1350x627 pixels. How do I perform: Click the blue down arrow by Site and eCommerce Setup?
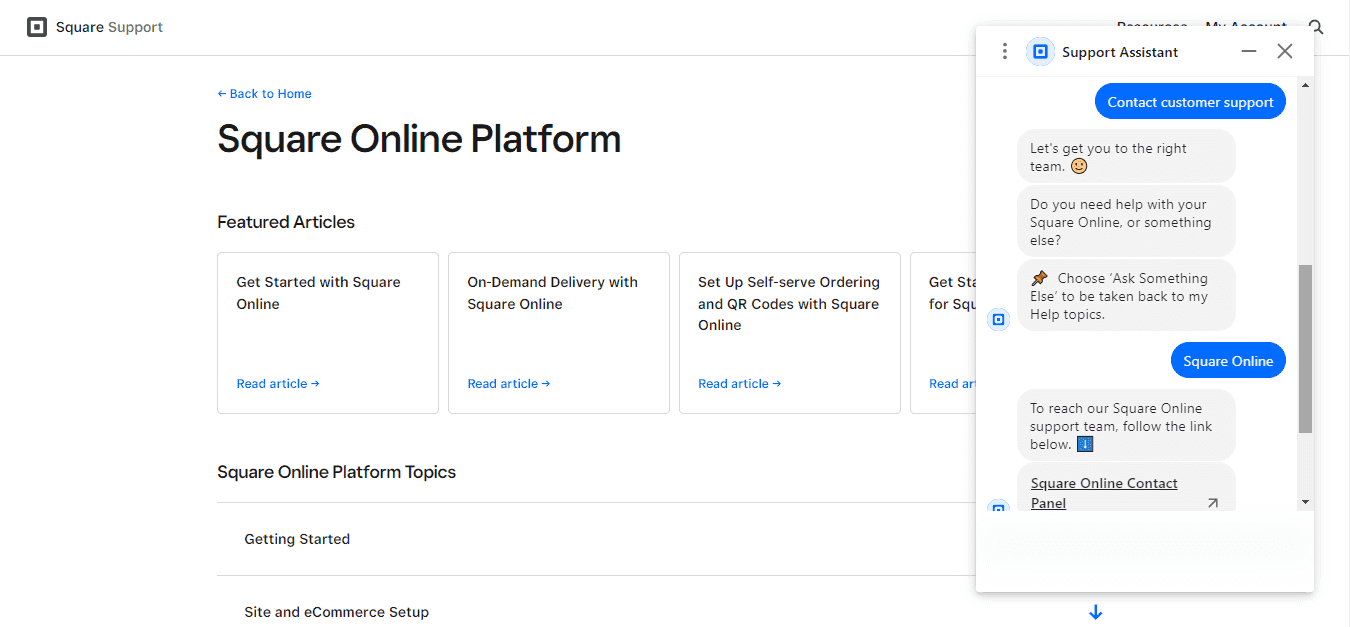pyautogui.click(x=1095, y=612)
